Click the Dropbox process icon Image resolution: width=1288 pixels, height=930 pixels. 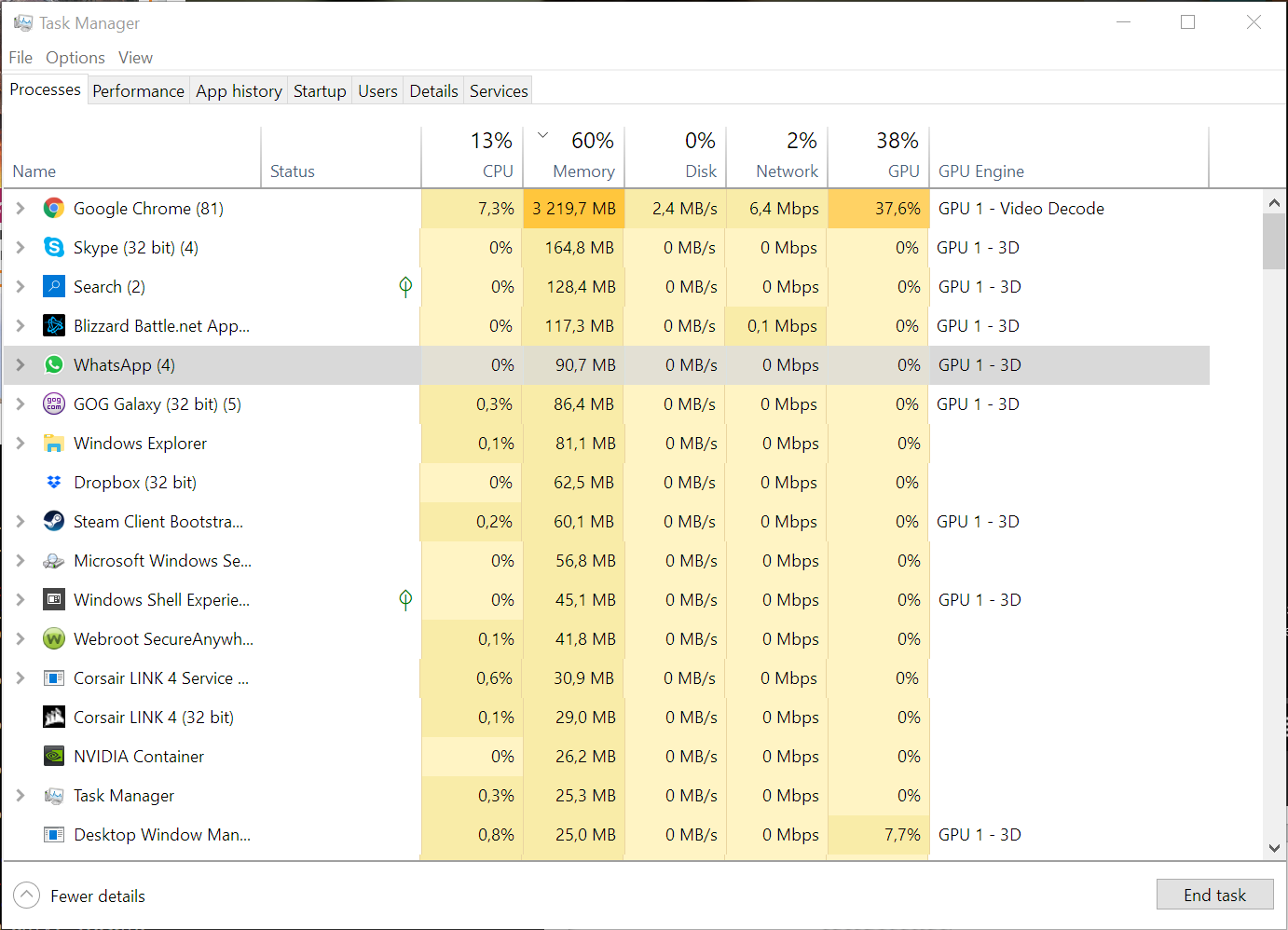(x=54, y=483)
